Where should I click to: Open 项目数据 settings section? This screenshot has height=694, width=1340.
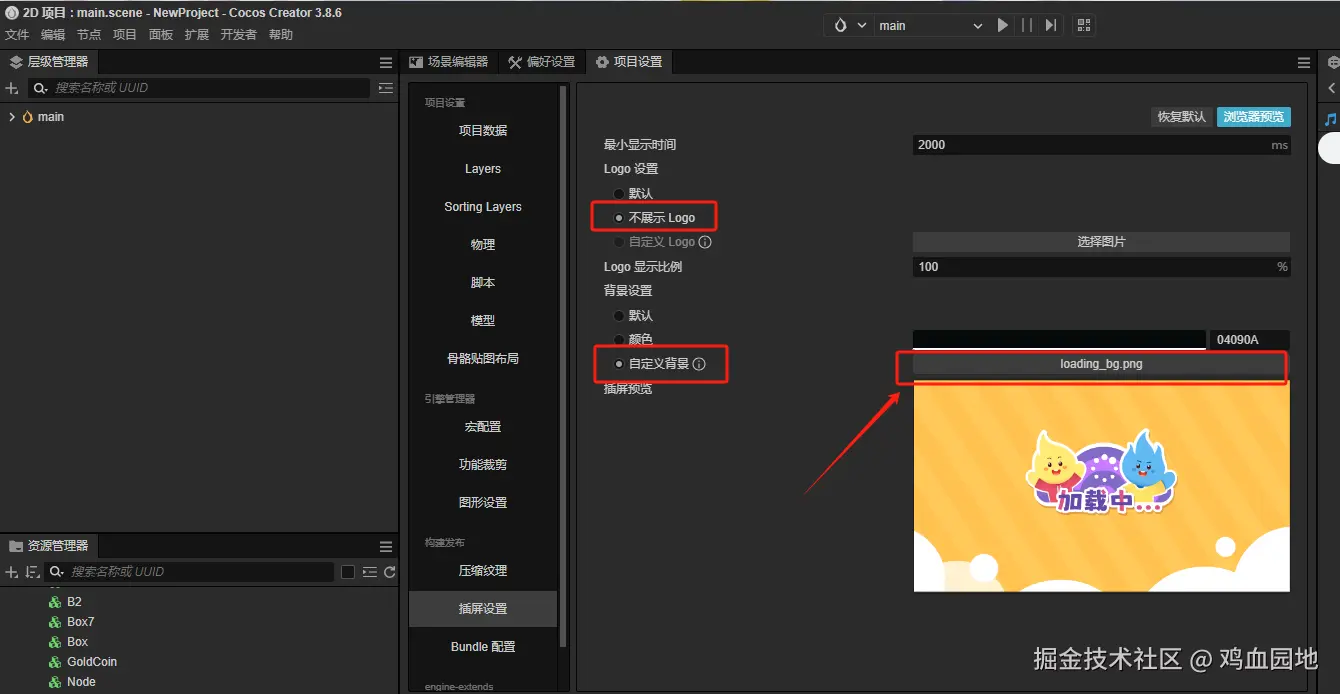pos(483,131)
